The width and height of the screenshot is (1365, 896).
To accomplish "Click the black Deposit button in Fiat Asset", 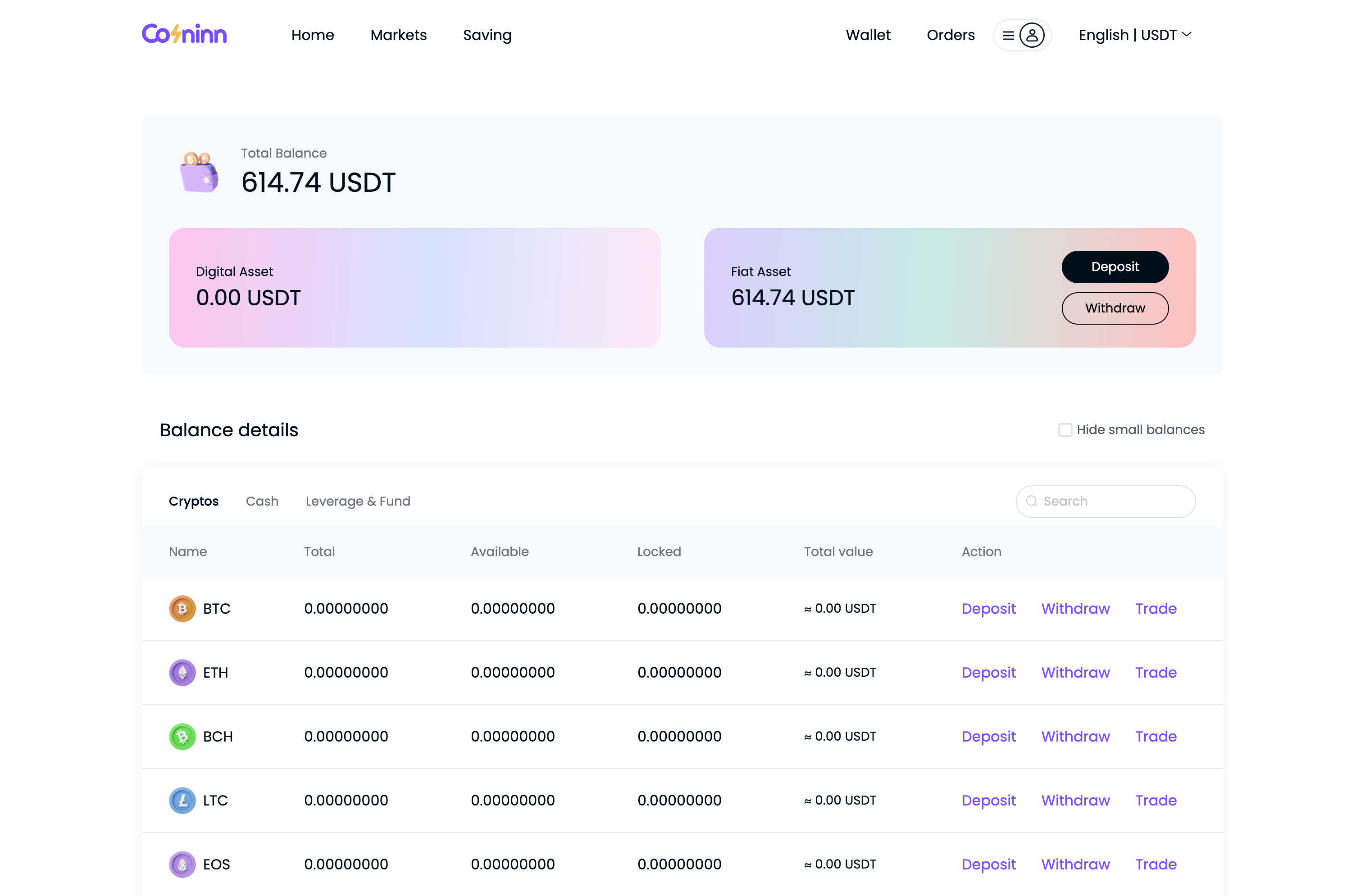I will [1115, 267].
